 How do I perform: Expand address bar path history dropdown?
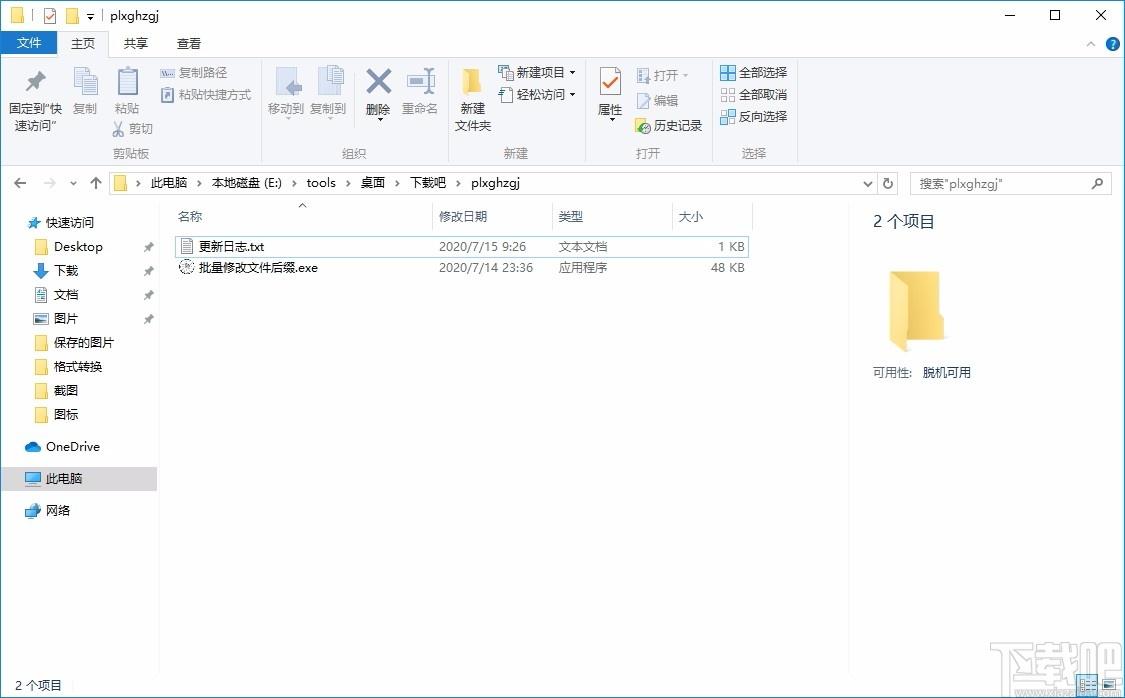(867, 183)
